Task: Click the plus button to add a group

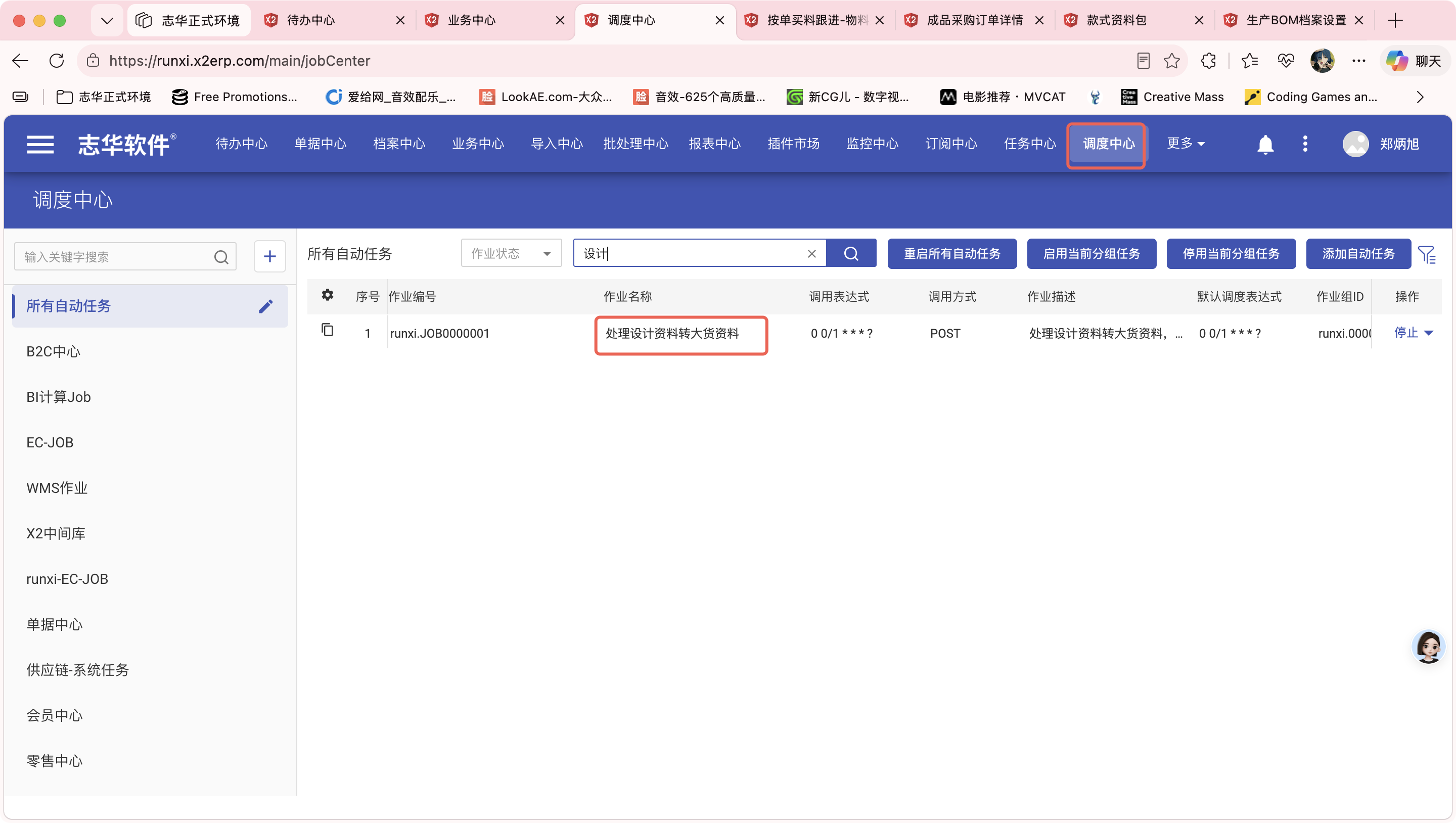Action: point(269,257)
